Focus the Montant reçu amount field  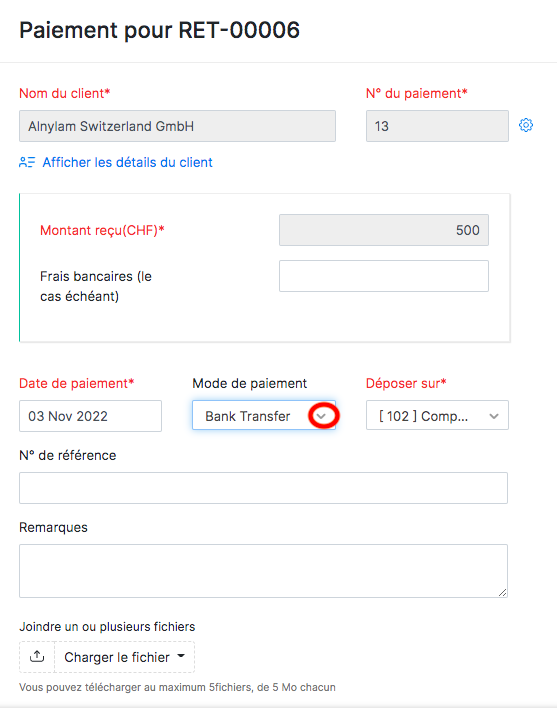384,230
